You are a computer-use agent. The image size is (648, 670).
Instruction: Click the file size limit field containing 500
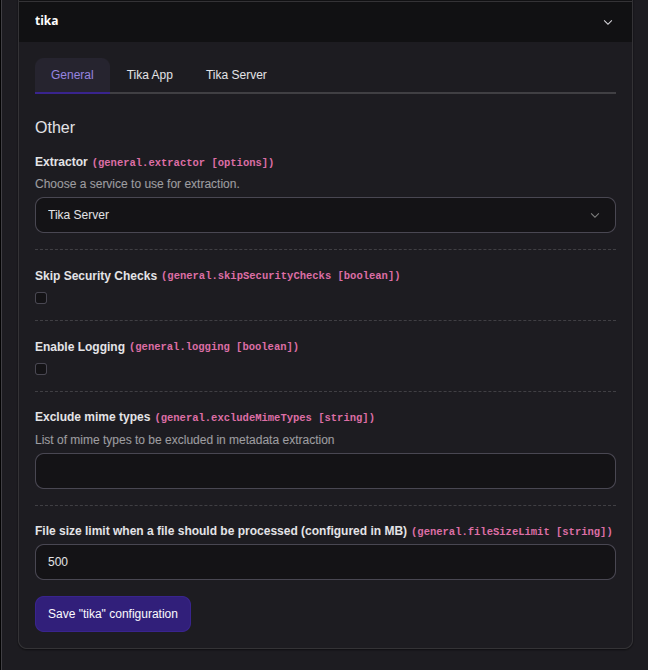coord(325,562)
